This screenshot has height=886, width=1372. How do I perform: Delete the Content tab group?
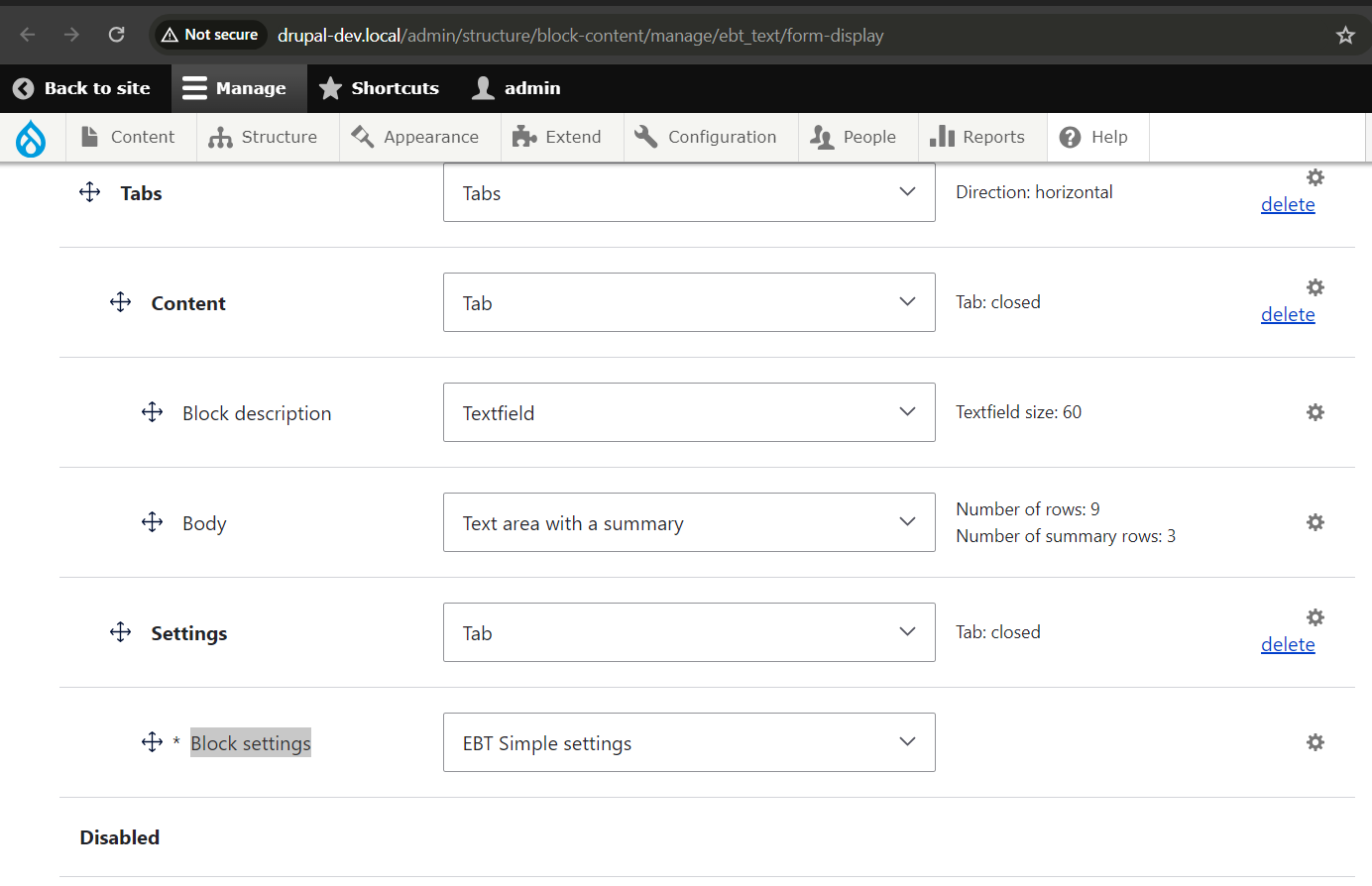pyautogui.click(x=1288, y=314)
